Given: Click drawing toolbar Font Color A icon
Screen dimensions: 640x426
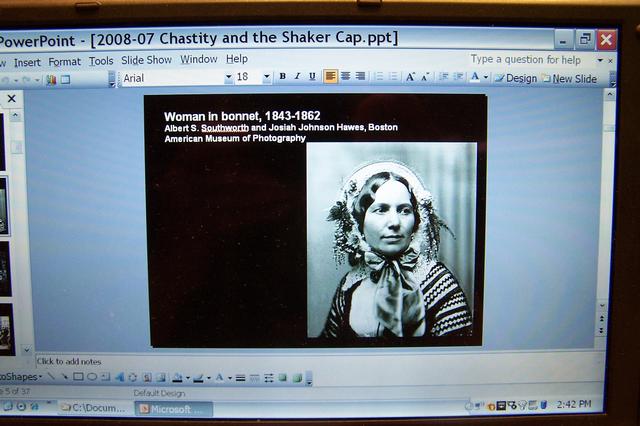Looking at the screenshot, I should pyautogui.click(x=220, y=378).
